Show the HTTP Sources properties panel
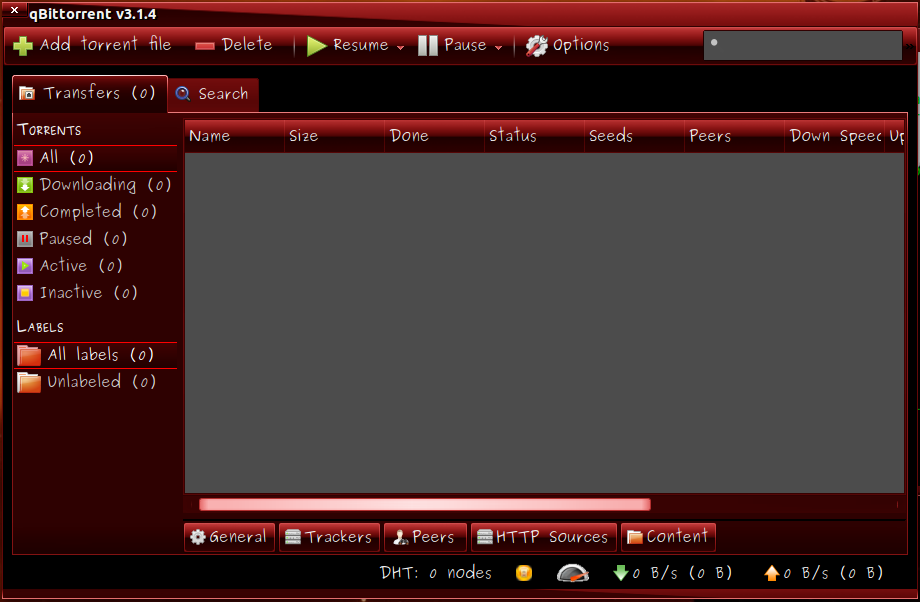 544,537
